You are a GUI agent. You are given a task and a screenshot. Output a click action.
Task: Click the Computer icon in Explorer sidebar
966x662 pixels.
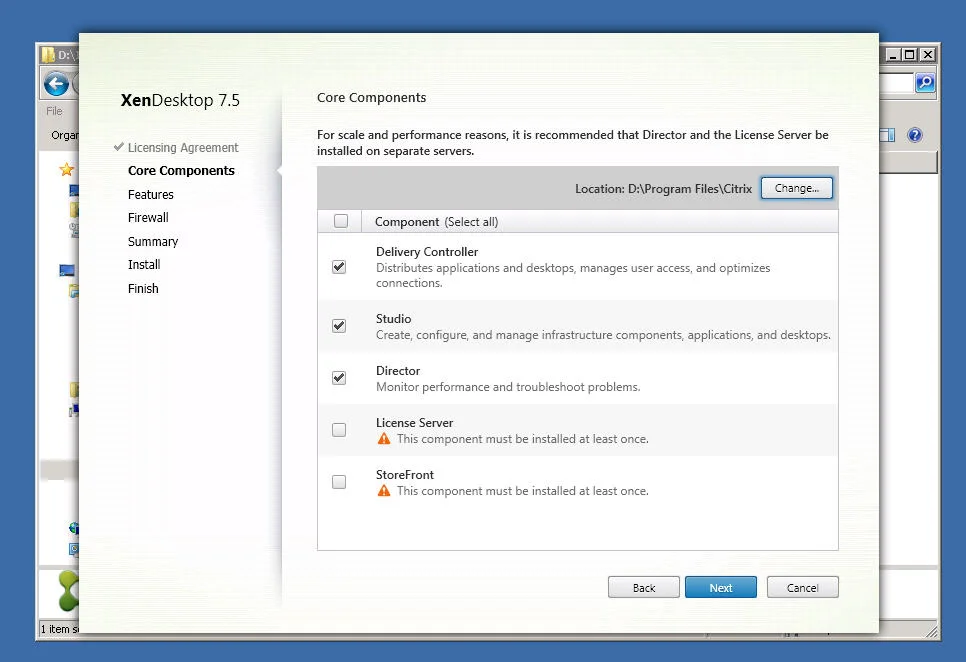[x=67, y=270]
